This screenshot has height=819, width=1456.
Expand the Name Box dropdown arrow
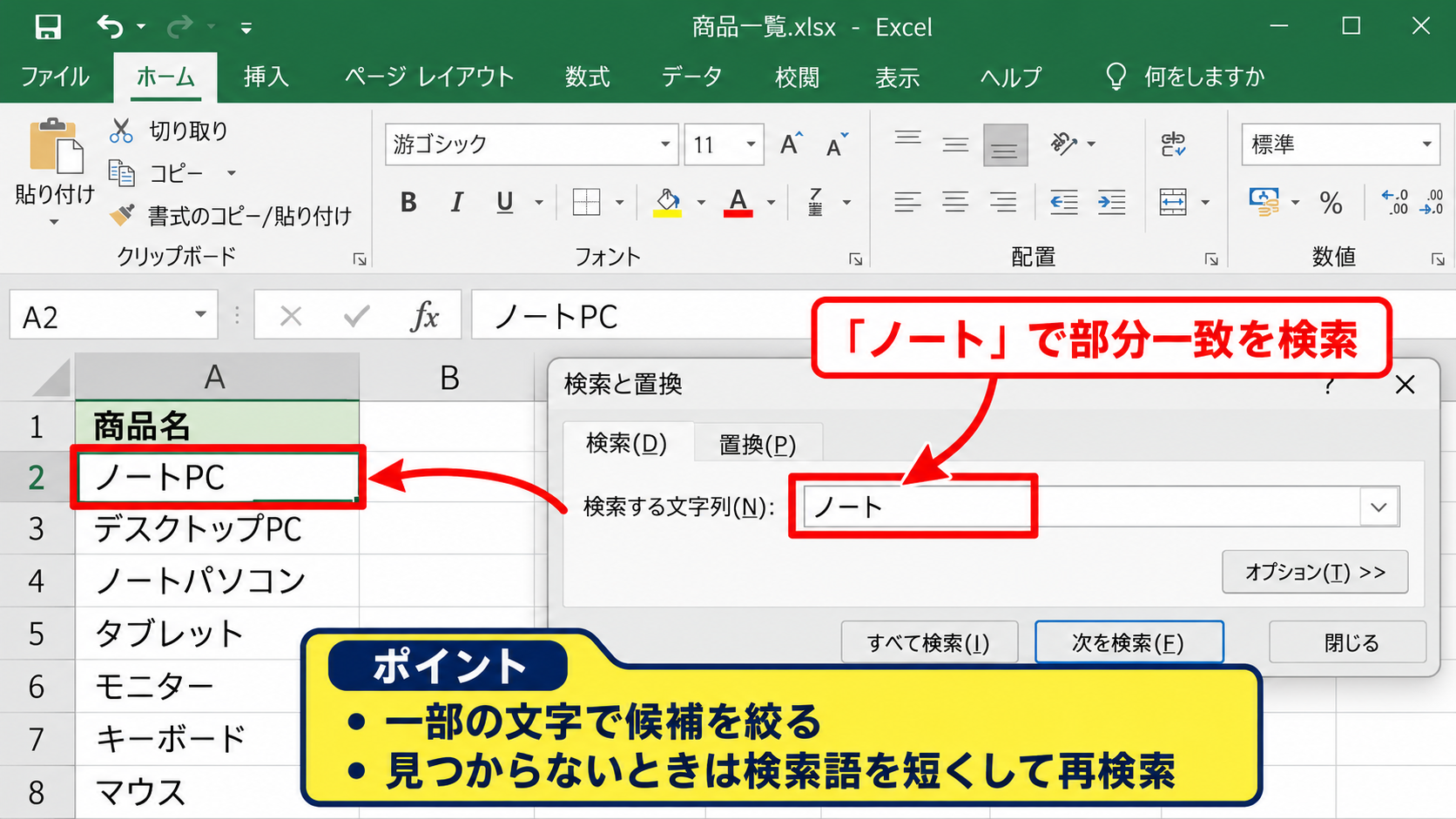click(200, 315)
